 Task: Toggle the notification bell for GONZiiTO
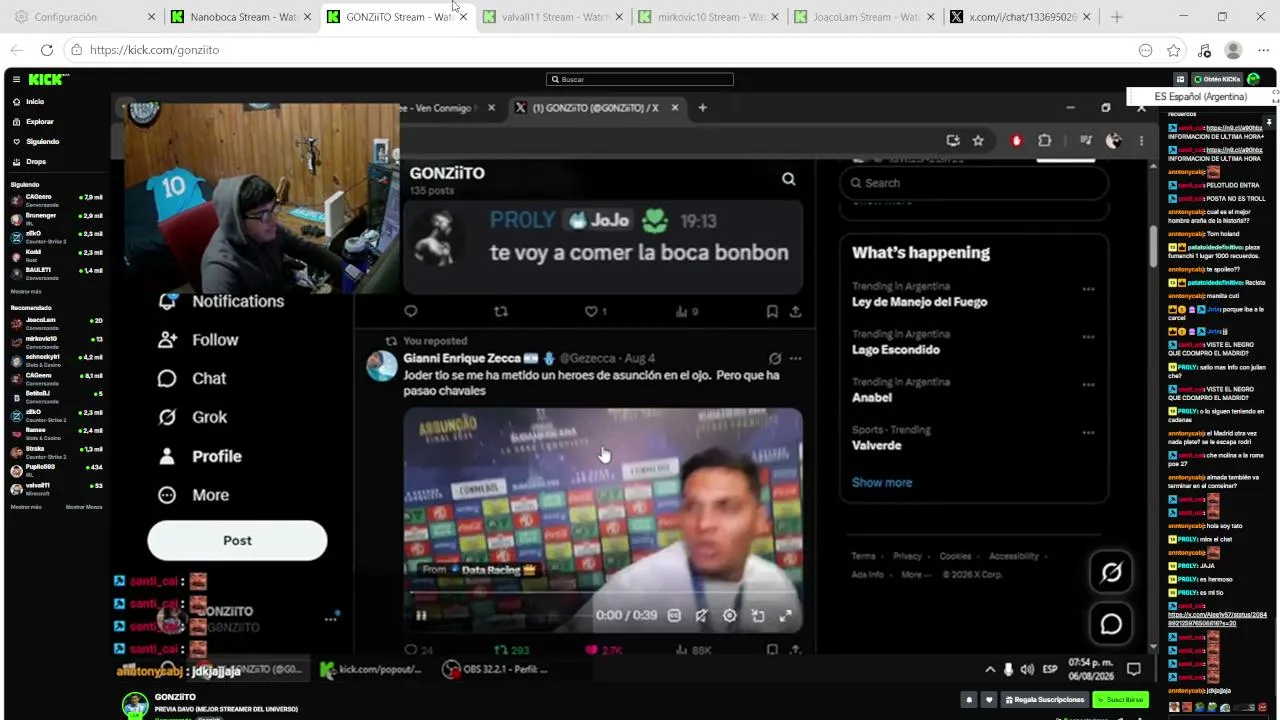[x=969, y=700]
